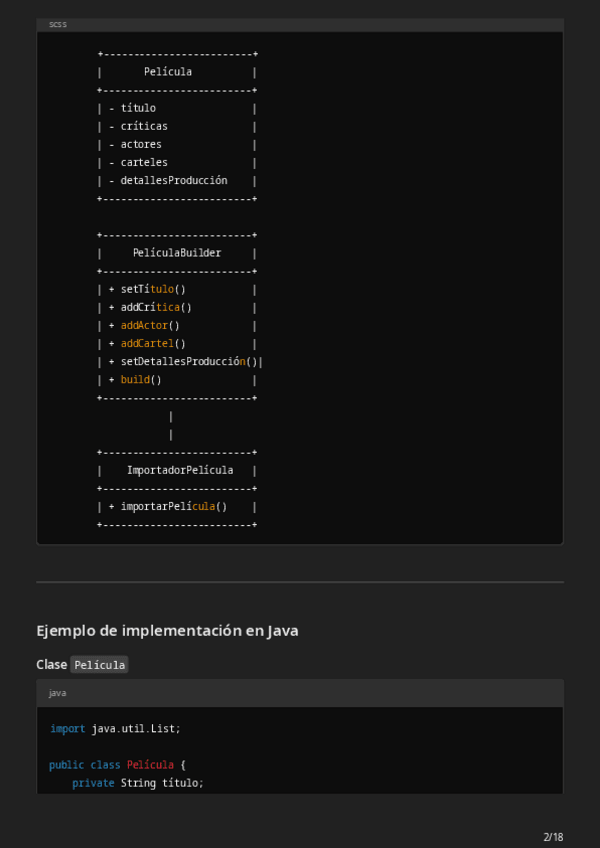Click the PelículaBuilder class title
600x848 pixels.
pos(177,253)
